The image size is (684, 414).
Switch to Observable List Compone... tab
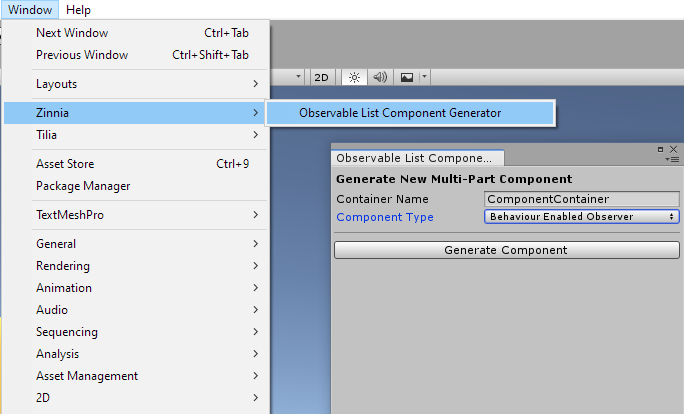point(417,158)
